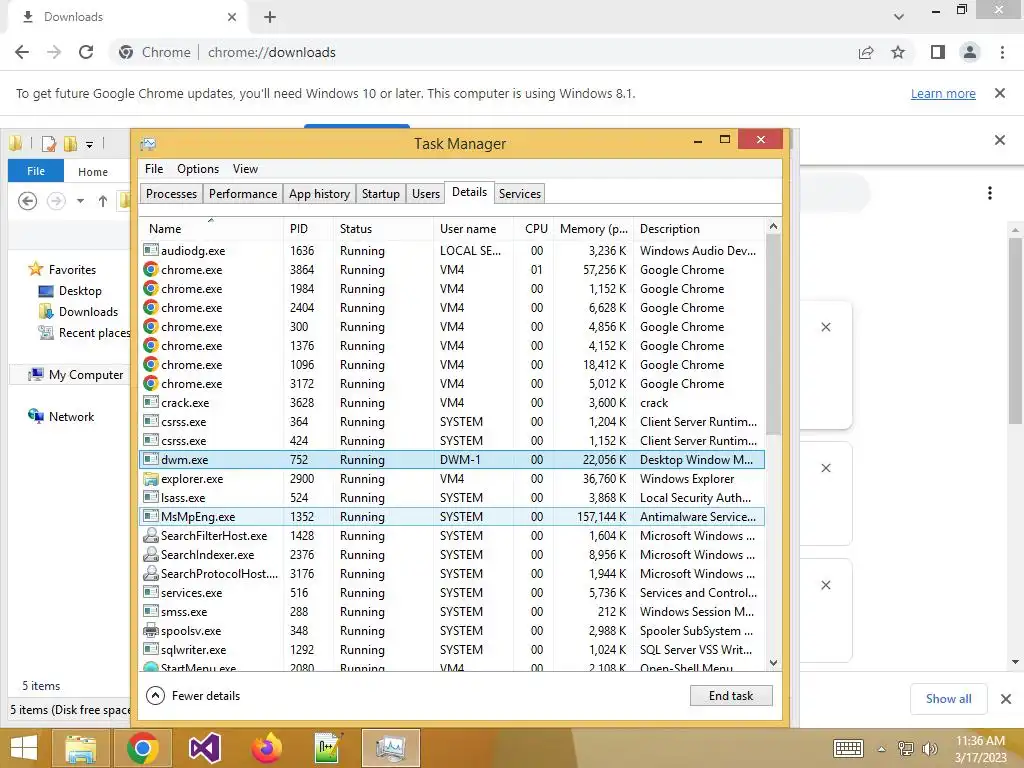
Task: Reload the Chrome downloads page
Action: click(86, 52)
